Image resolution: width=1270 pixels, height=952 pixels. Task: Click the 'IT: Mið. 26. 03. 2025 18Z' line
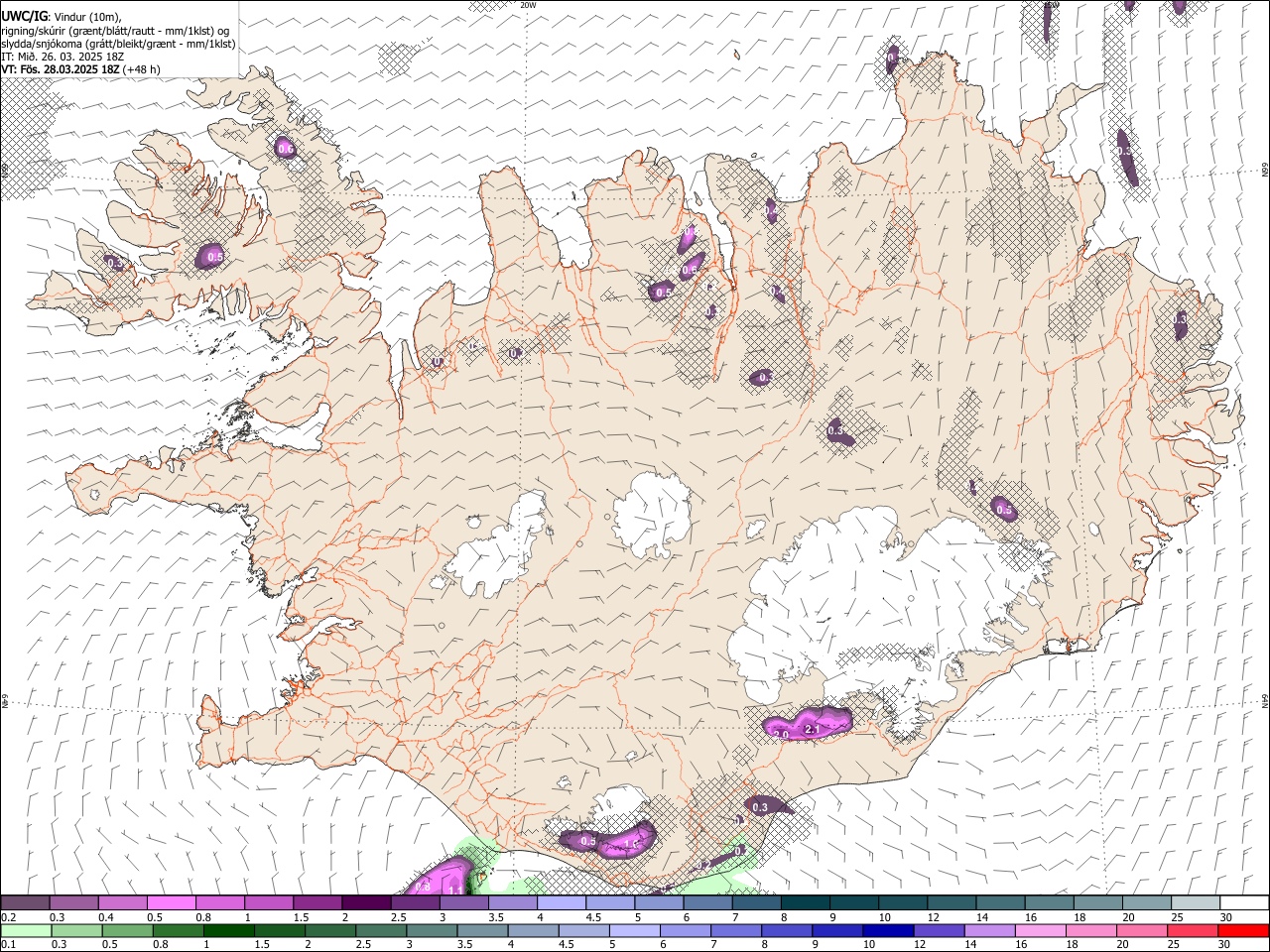pyautogui.click(x=63, y=57)
